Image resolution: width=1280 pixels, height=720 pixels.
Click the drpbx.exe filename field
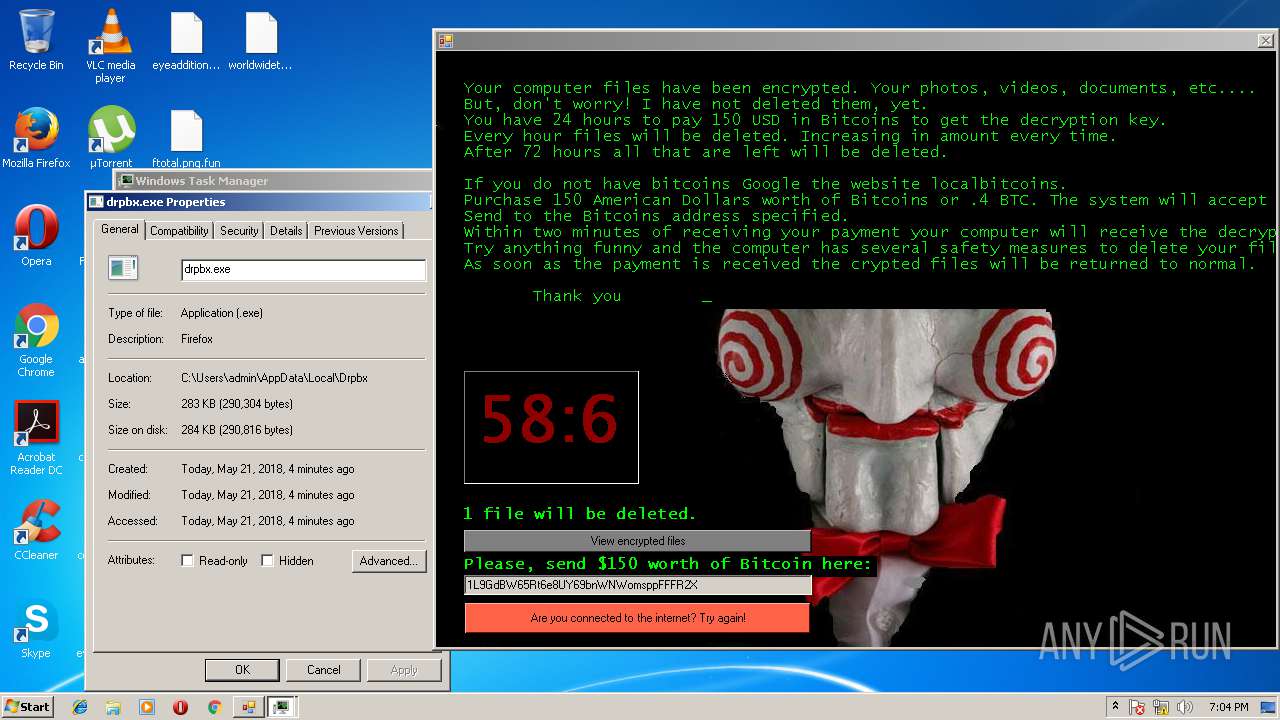pyautogui.click(x=303, y=270)
